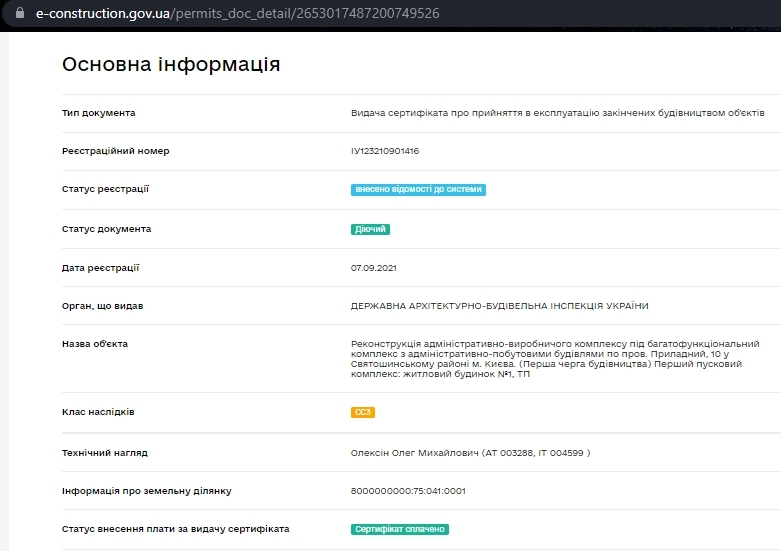
Task: Click the lock icon in address bar
Action: click(x=20, y=12)
